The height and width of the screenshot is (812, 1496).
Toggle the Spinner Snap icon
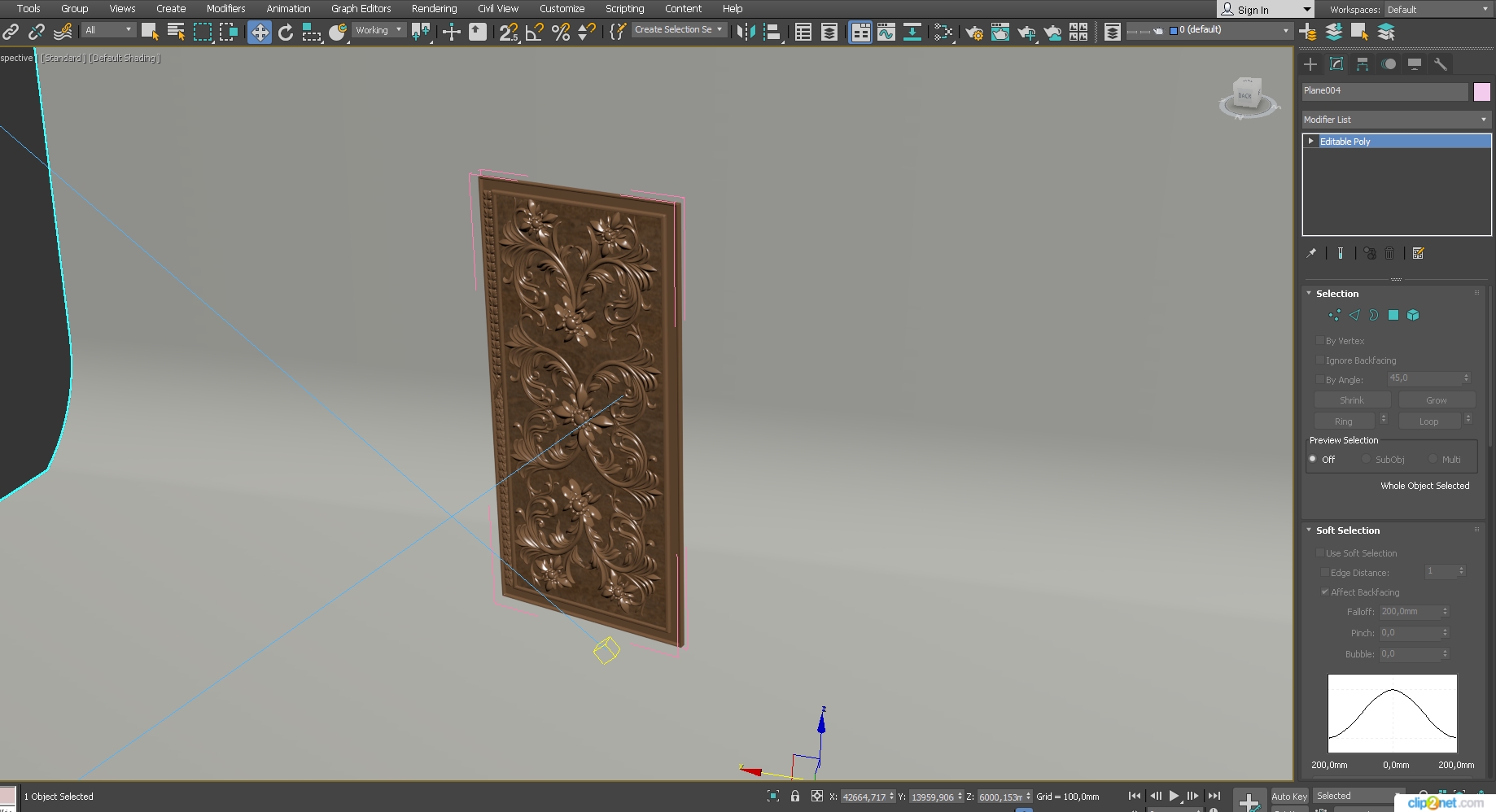[x=587, y=32]
